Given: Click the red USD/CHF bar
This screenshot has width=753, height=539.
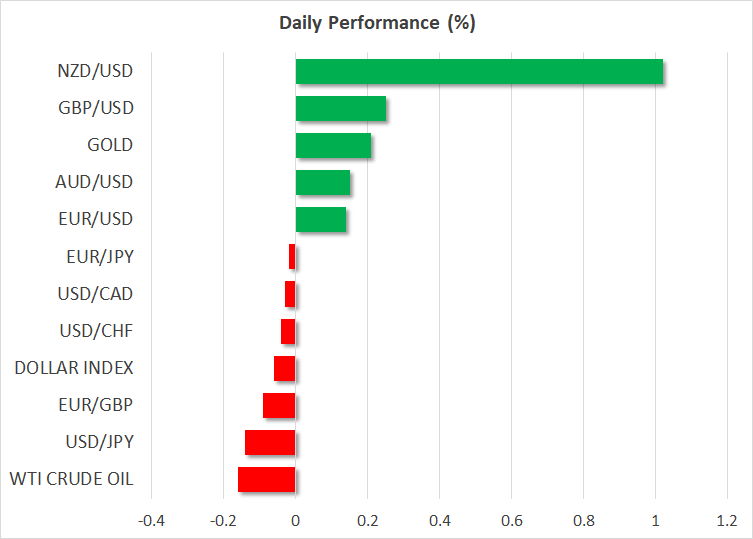Looking at the screenshot, I should pyautogui.click(x=288, y=331).
